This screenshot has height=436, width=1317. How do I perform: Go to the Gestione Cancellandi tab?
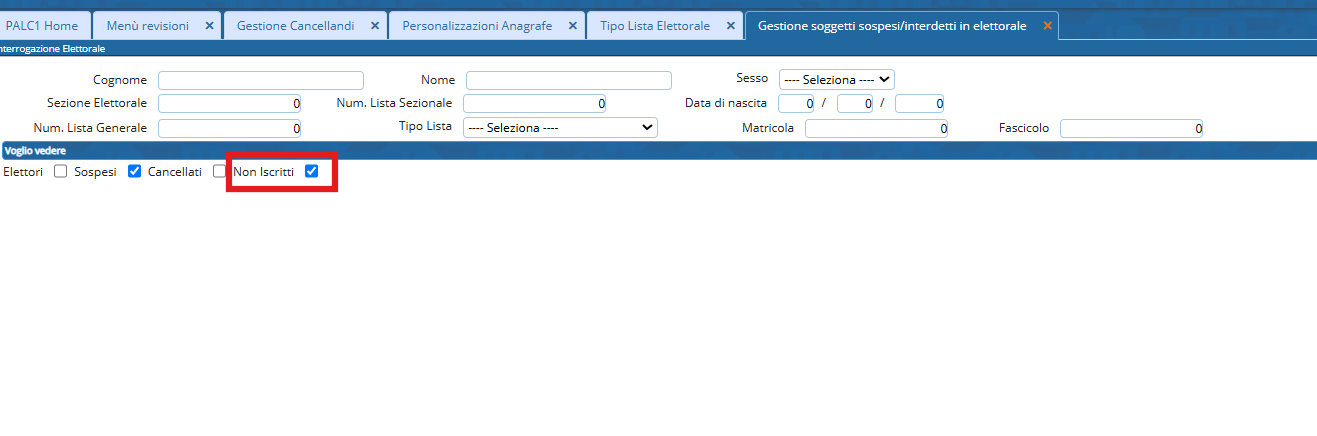pos(295,26)
